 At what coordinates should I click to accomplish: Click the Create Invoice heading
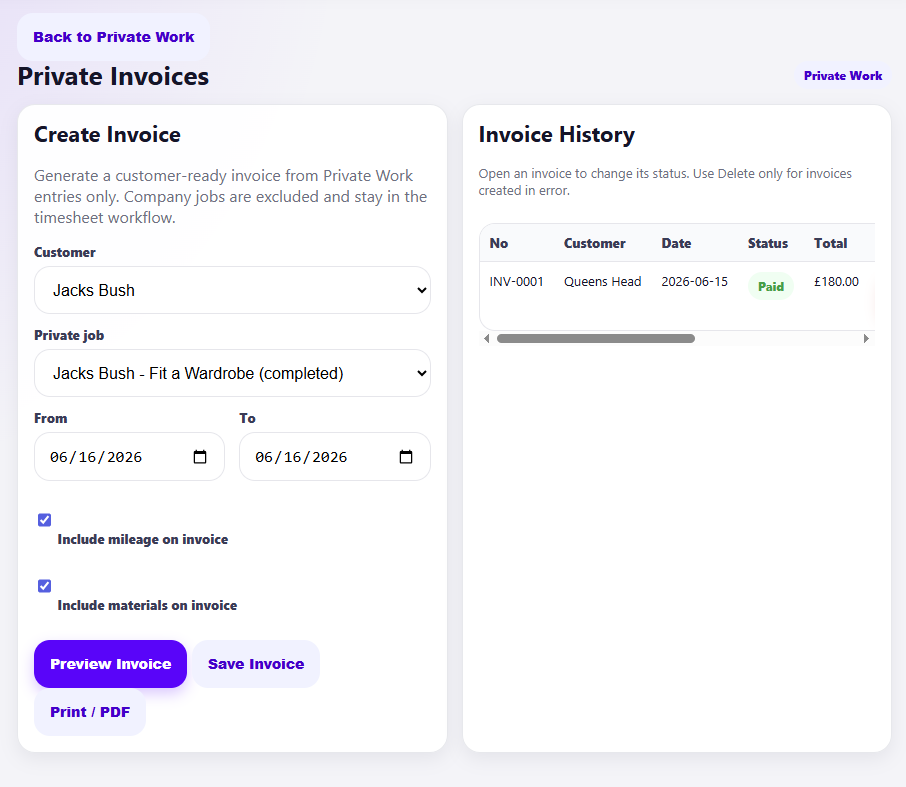tap(107, 135)
